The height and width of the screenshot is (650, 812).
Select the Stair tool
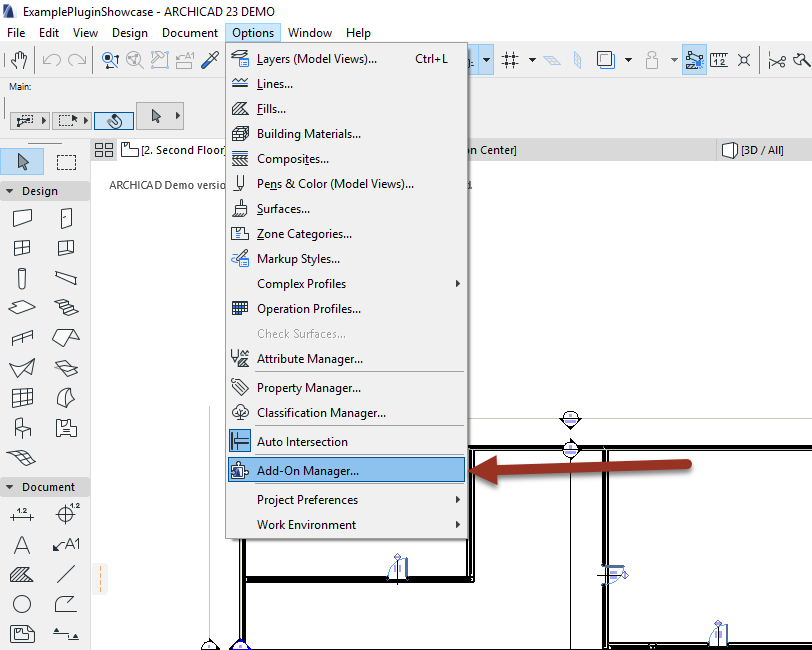(x=66, y=307)
